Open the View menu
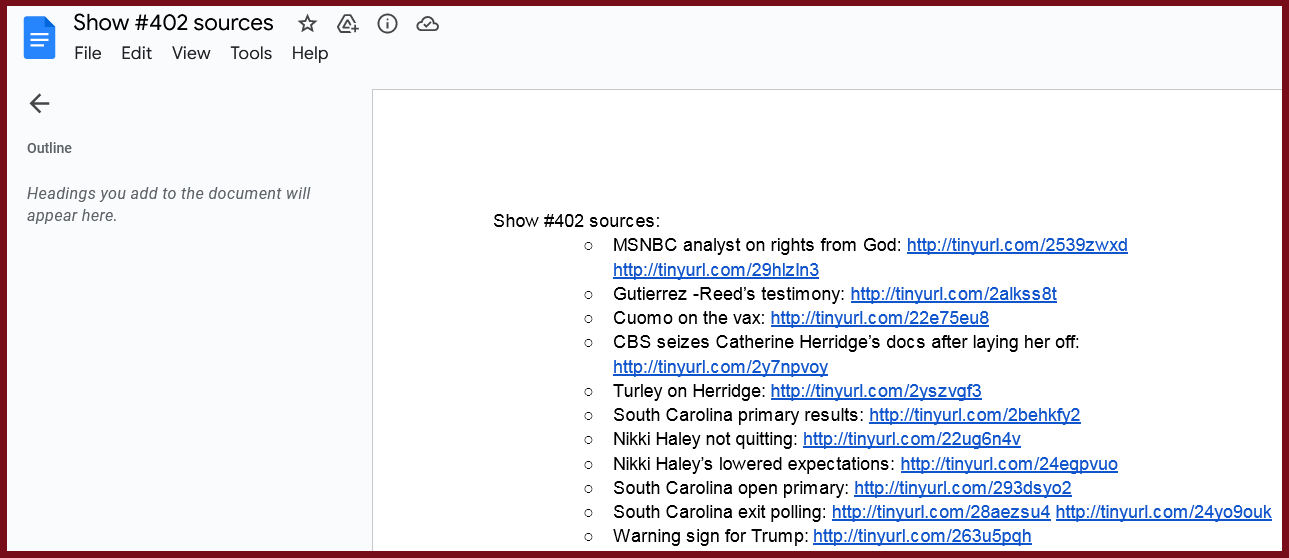The image size is (1289, 558). click(x=191, y=53)
